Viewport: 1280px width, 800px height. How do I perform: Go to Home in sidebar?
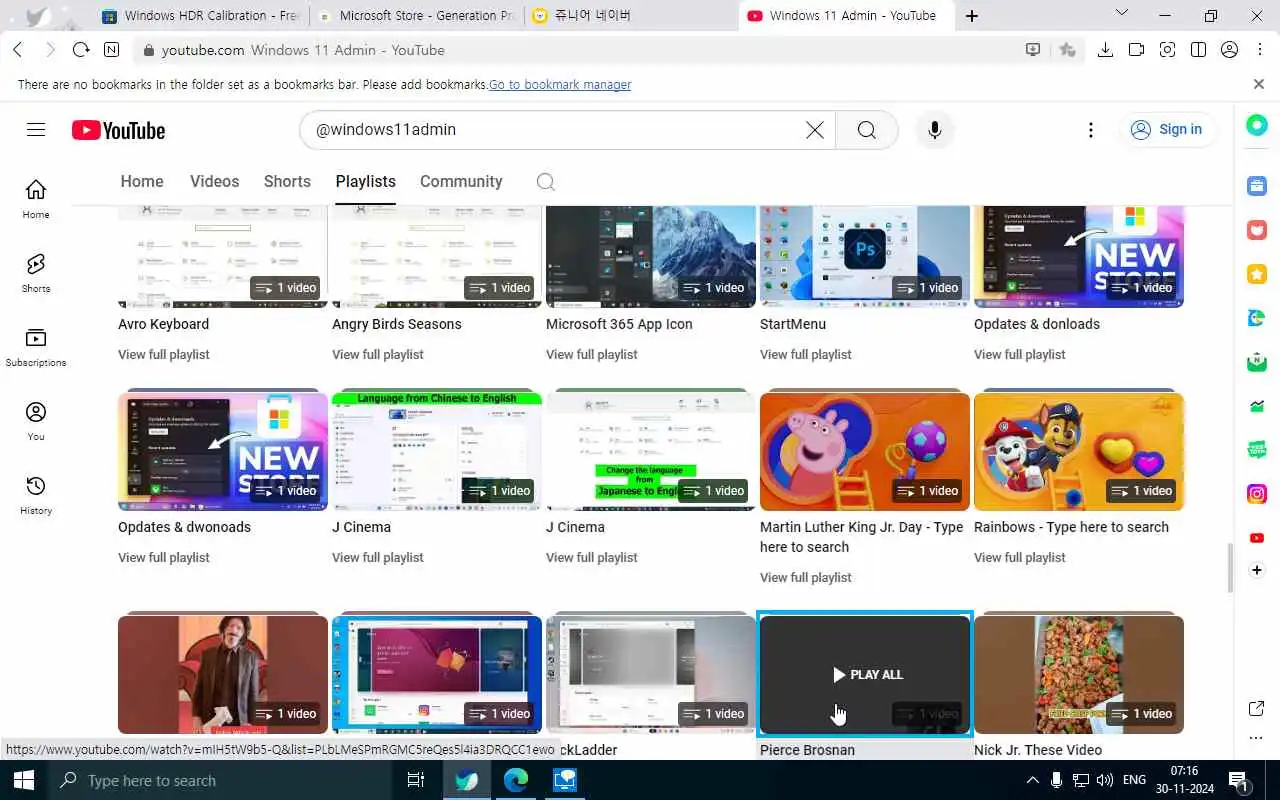pos(36,199)
